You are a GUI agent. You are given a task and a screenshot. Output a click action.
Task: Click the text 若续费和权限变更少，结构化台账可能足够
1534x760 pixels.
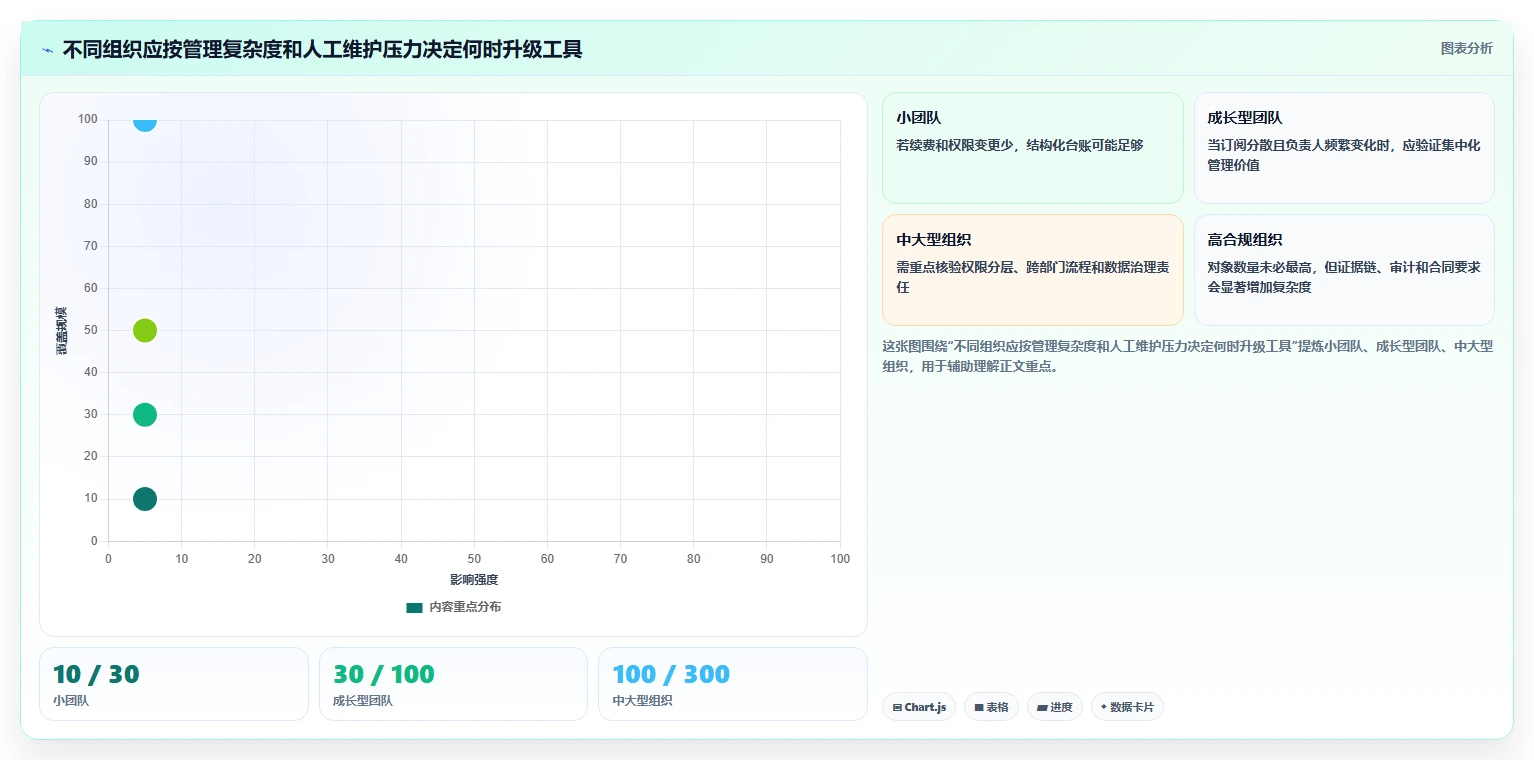point(1019,145)
